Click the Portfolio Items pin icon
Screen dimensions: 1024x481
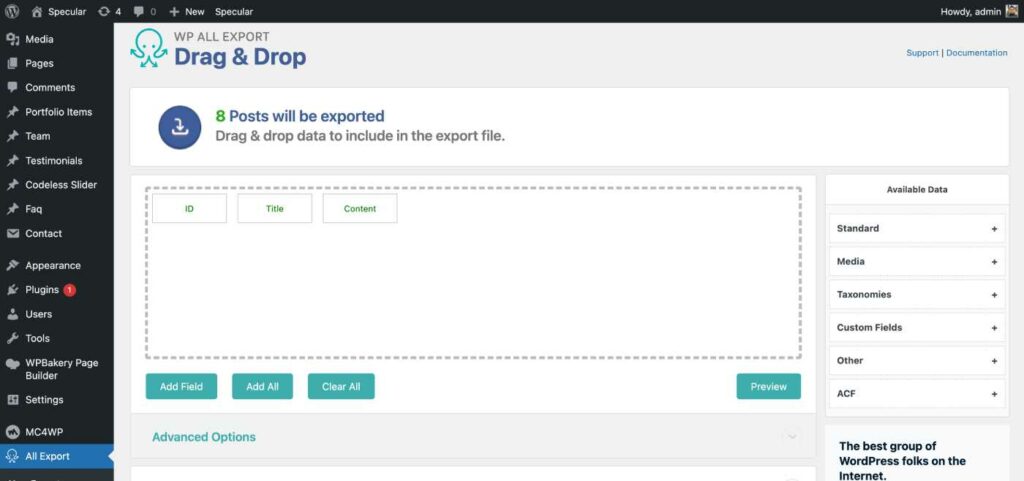coord(12,112)
